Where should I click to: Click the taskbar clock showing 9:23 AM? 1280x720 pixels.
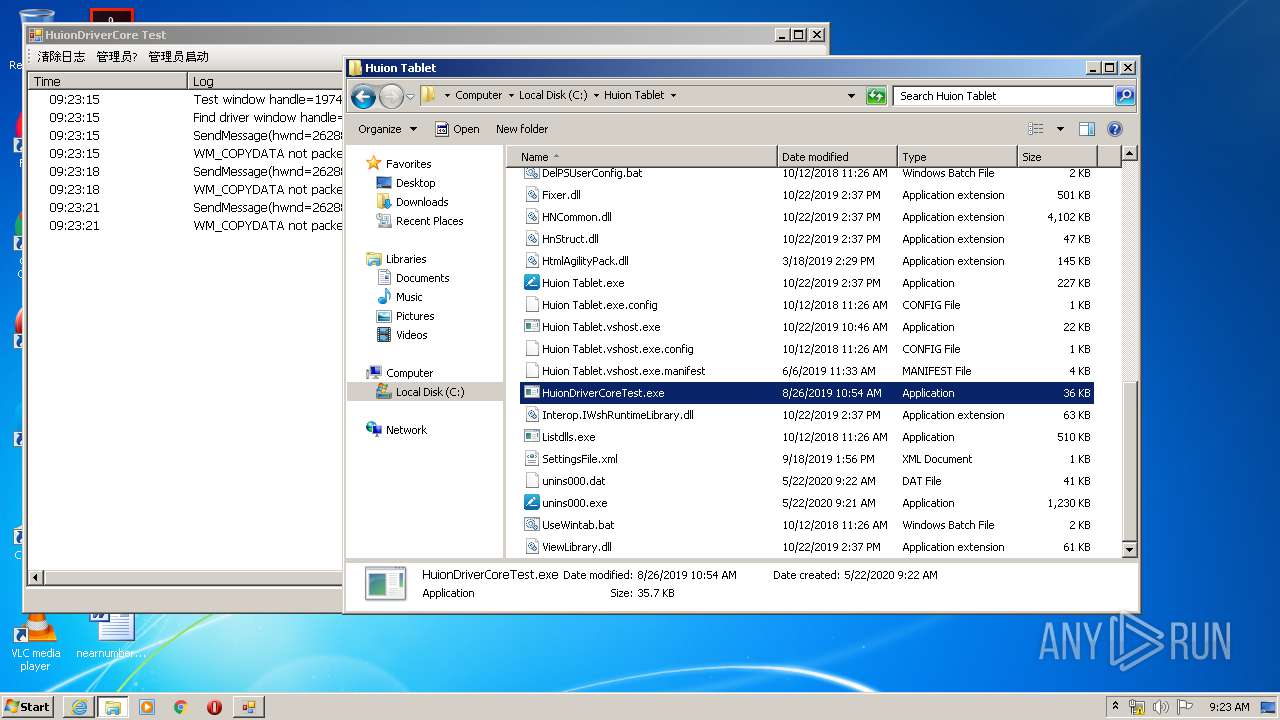[1229, 706]
